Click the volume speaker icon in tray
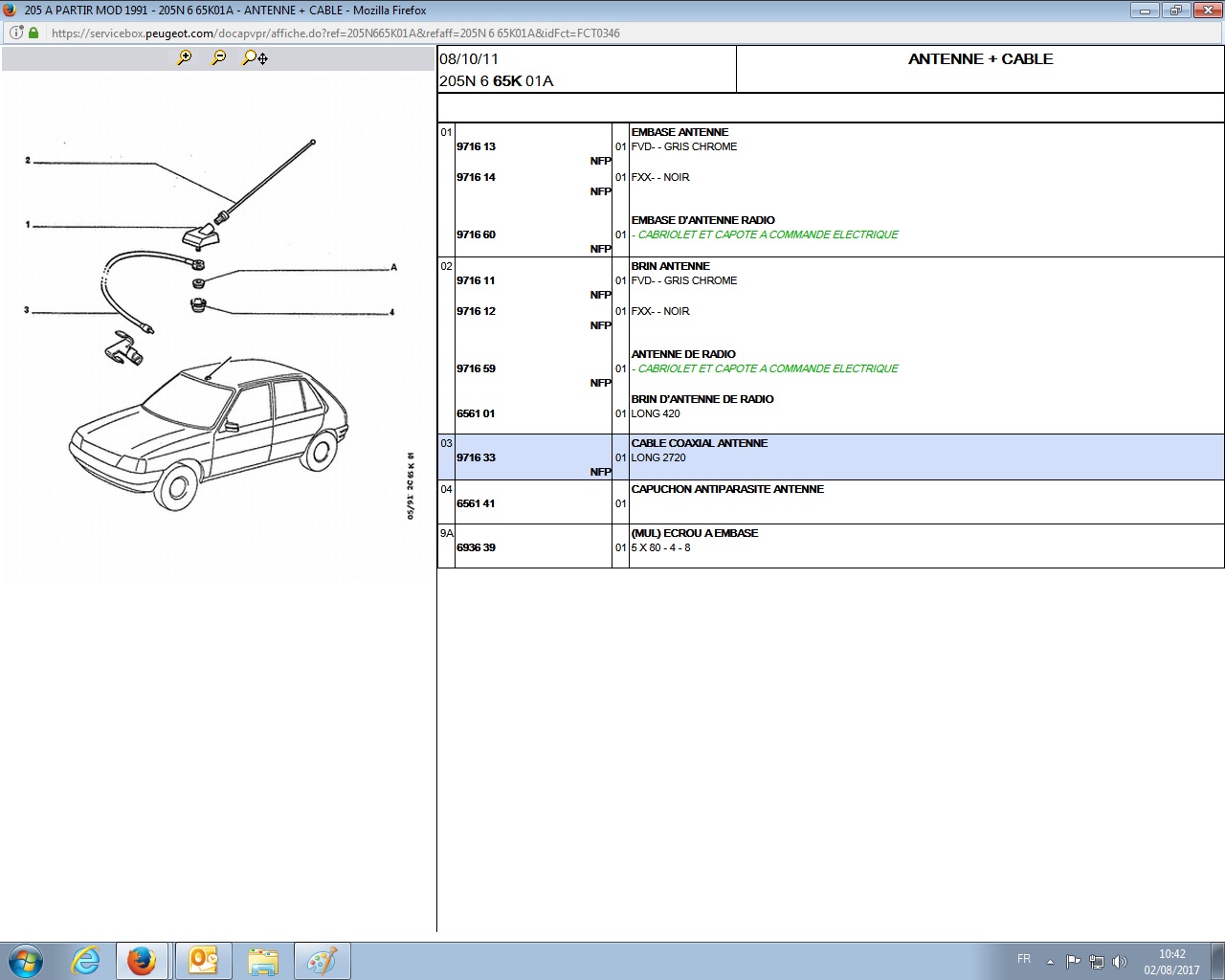This screenshot has width=1225, height=980. click(x=1119, y=961)
